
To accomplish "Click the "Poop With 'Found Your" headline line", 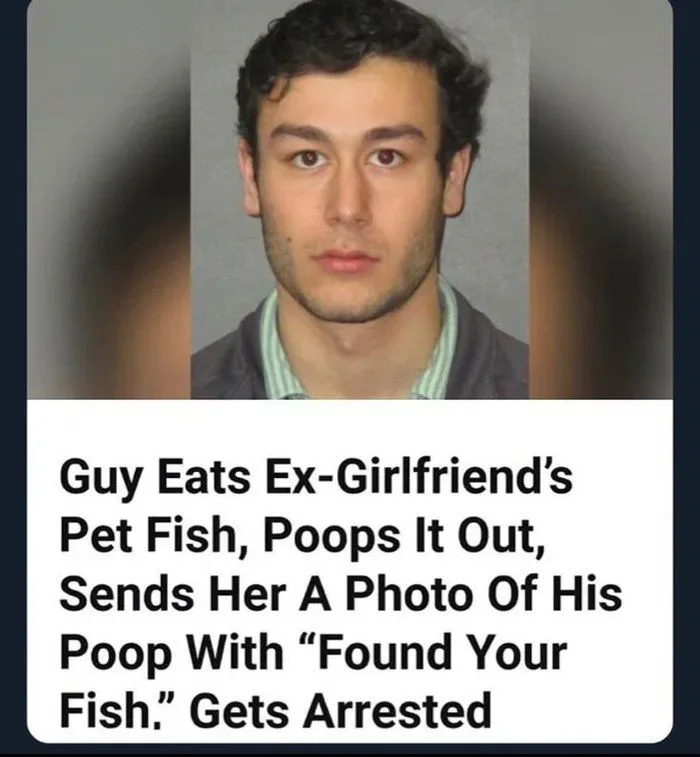I will (x=313, y=653).
